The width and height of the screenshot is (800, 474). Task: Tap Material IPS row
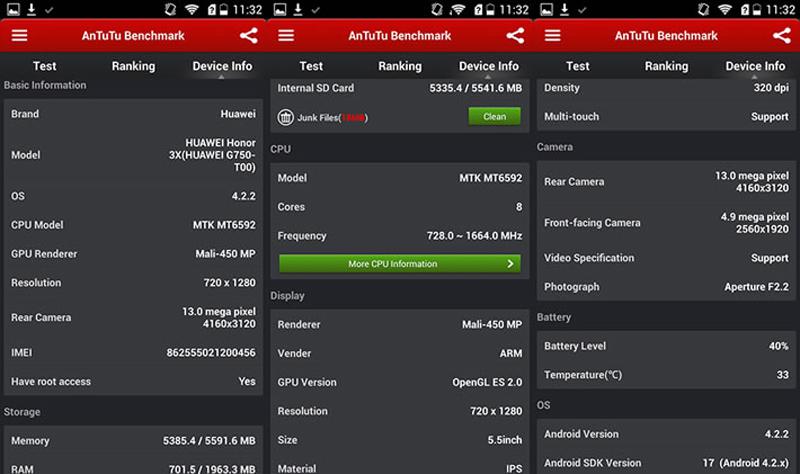(x=400, y=468)
